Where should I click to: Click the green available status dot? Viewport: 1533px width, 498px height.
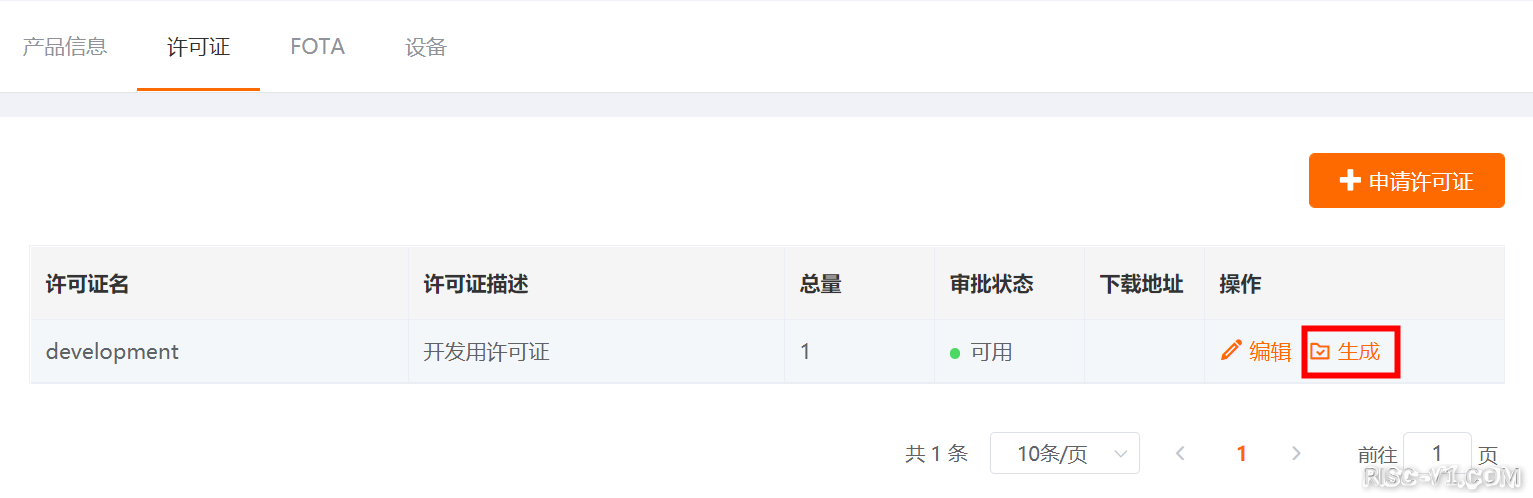pos(955,353)
